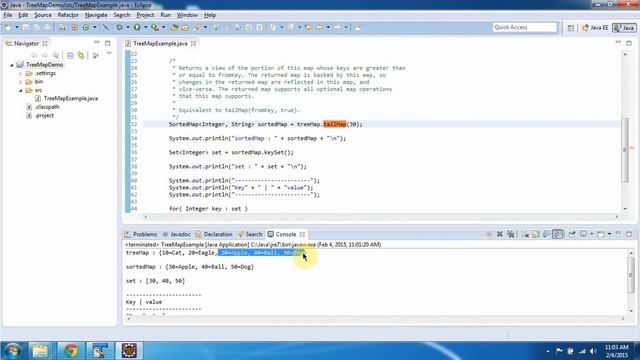The image size is (640, 360).
Task: Open the Help menu
Action: pos(210,15)
